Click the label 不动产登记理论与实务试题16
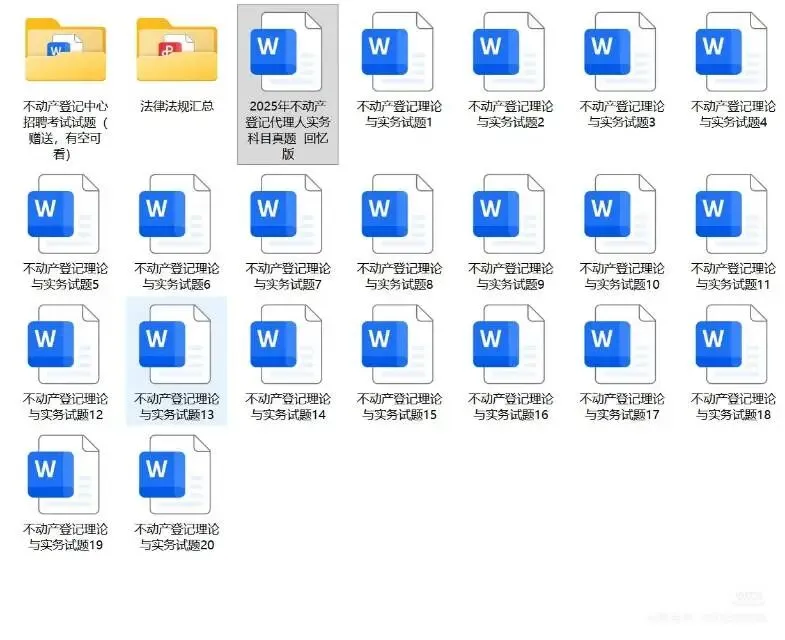The height and width of the screenshot is (640, 785). click(x=510, y=406)
